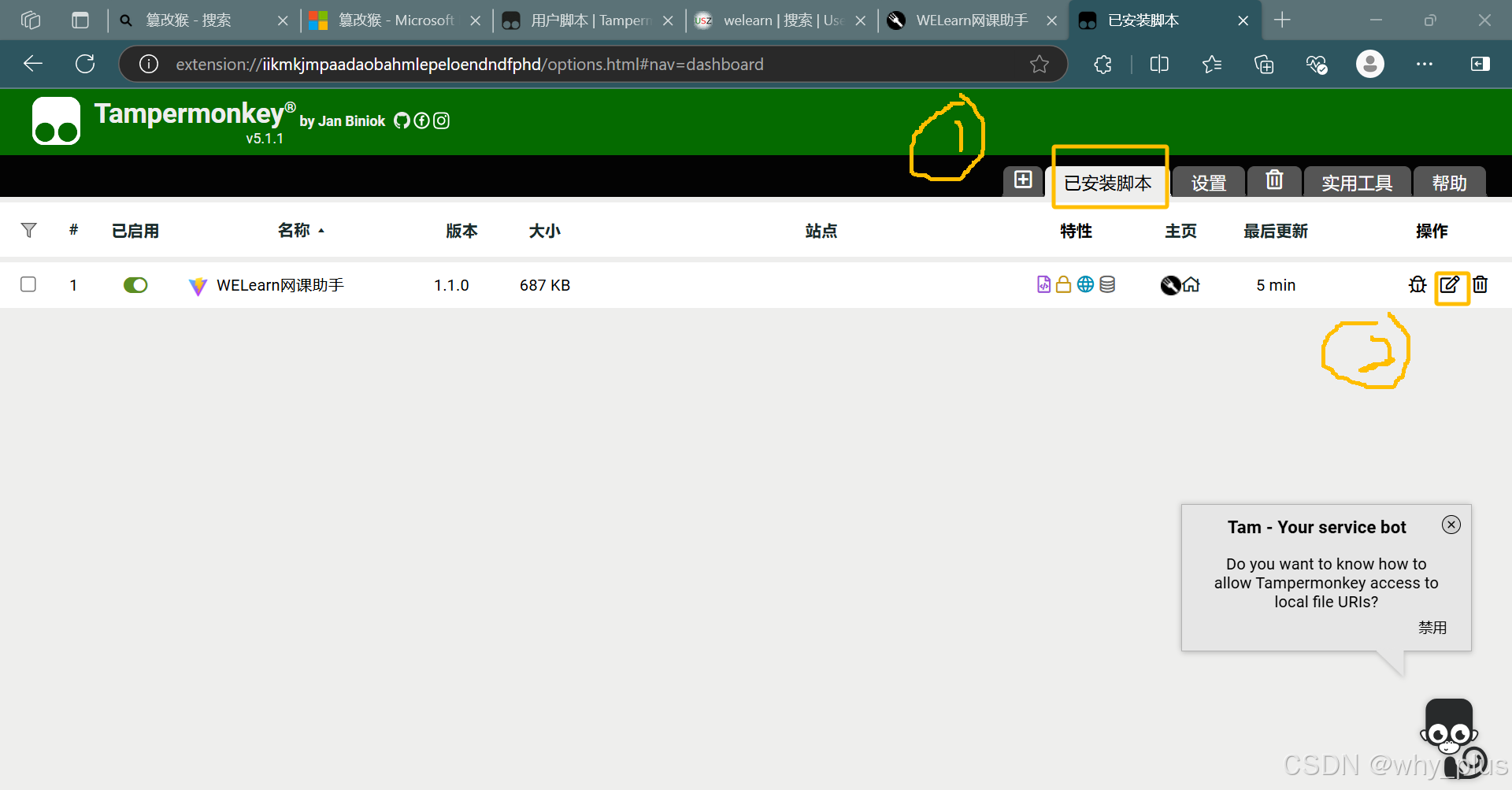This screenshot has width=1512, height=790.
Task: Add a new script with plus tab
Action: pos(1023,180)
